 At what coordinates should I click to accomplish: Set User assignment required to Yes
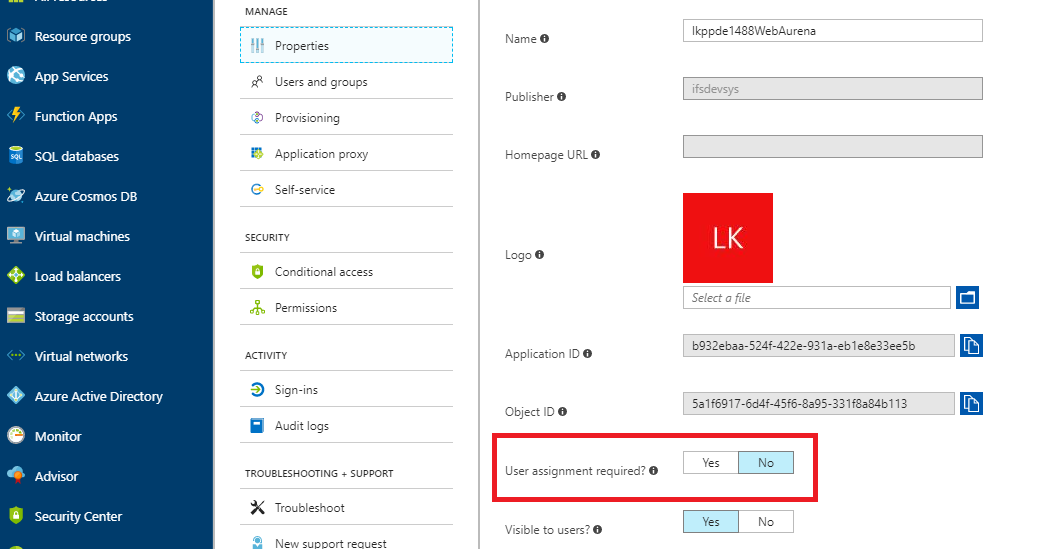711,463
